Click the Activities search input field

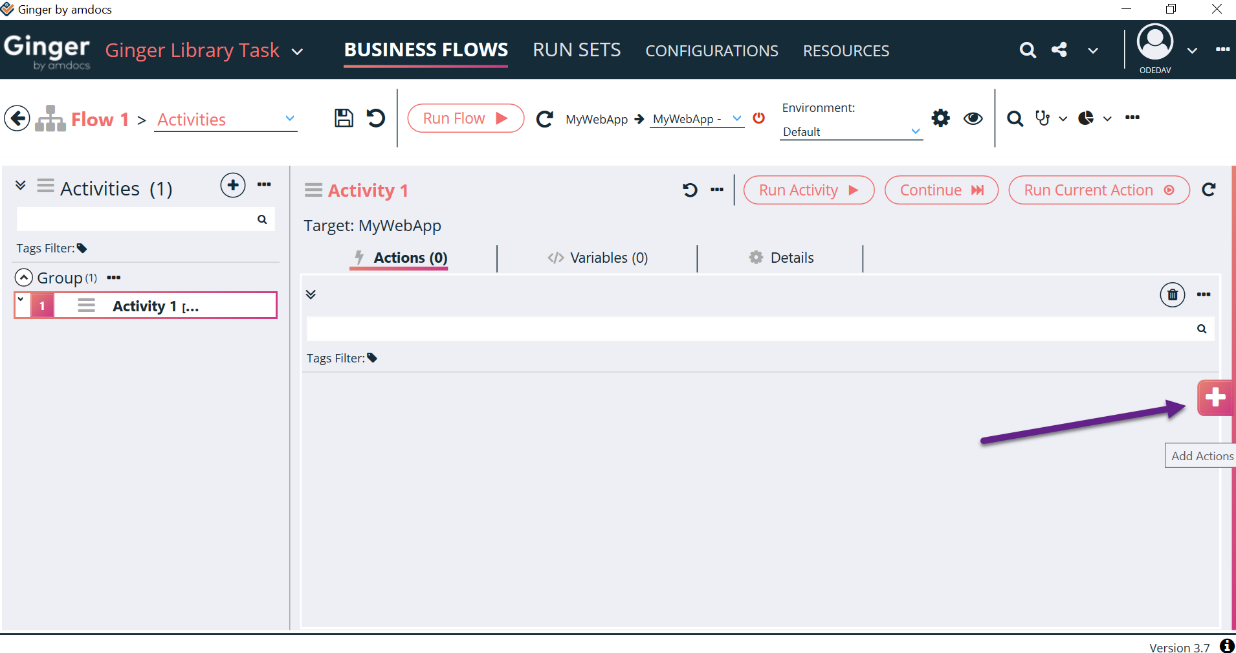(x=146, y=219)
